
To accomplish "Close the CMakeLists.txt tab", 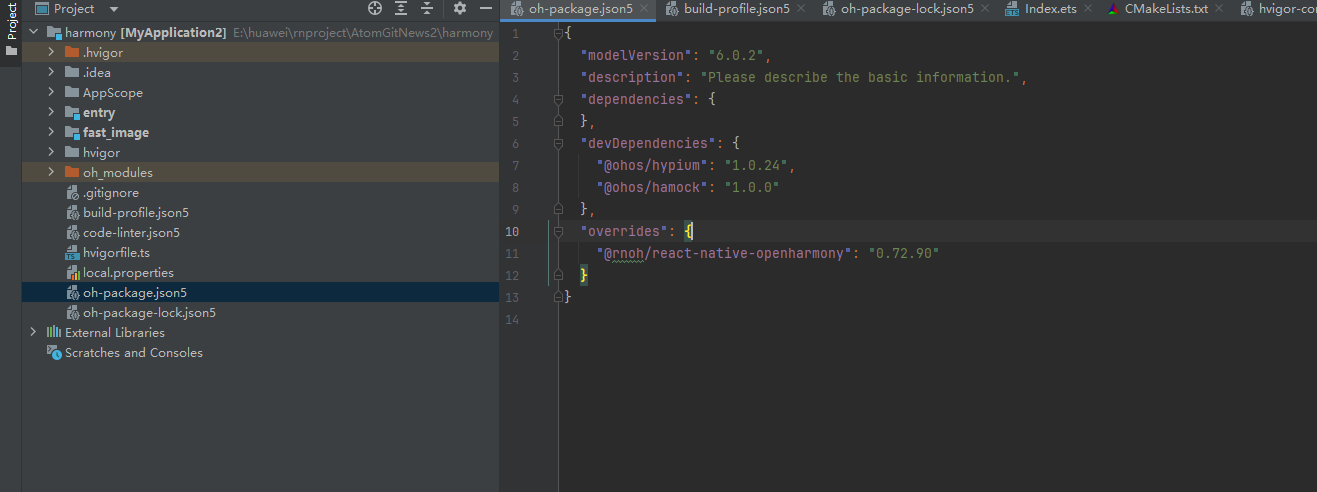I will (x=1220, y=9).
